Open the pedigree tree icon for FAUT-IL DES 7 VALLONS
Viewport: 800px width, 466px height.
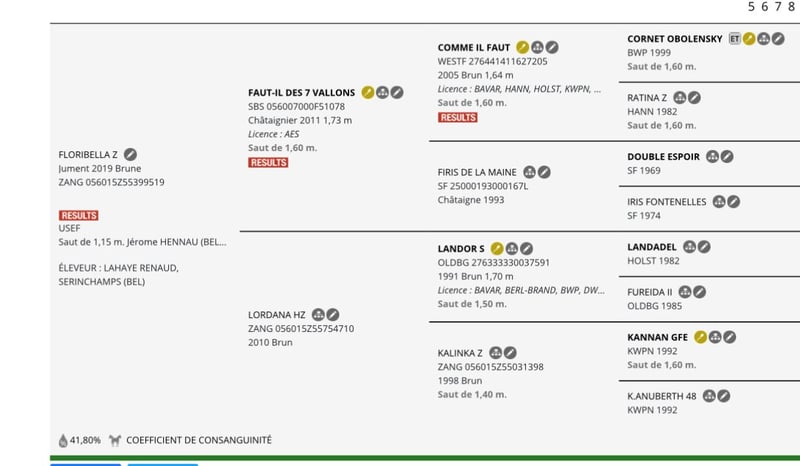382,92
